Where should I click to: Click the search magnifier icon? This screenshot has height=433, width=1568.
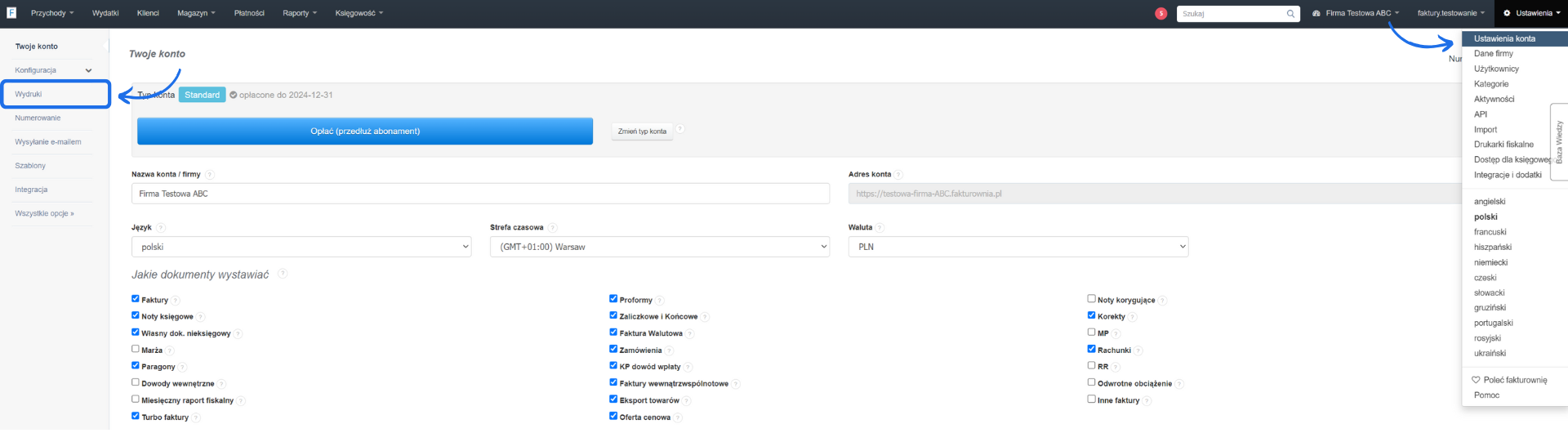tap(1290, 14)
